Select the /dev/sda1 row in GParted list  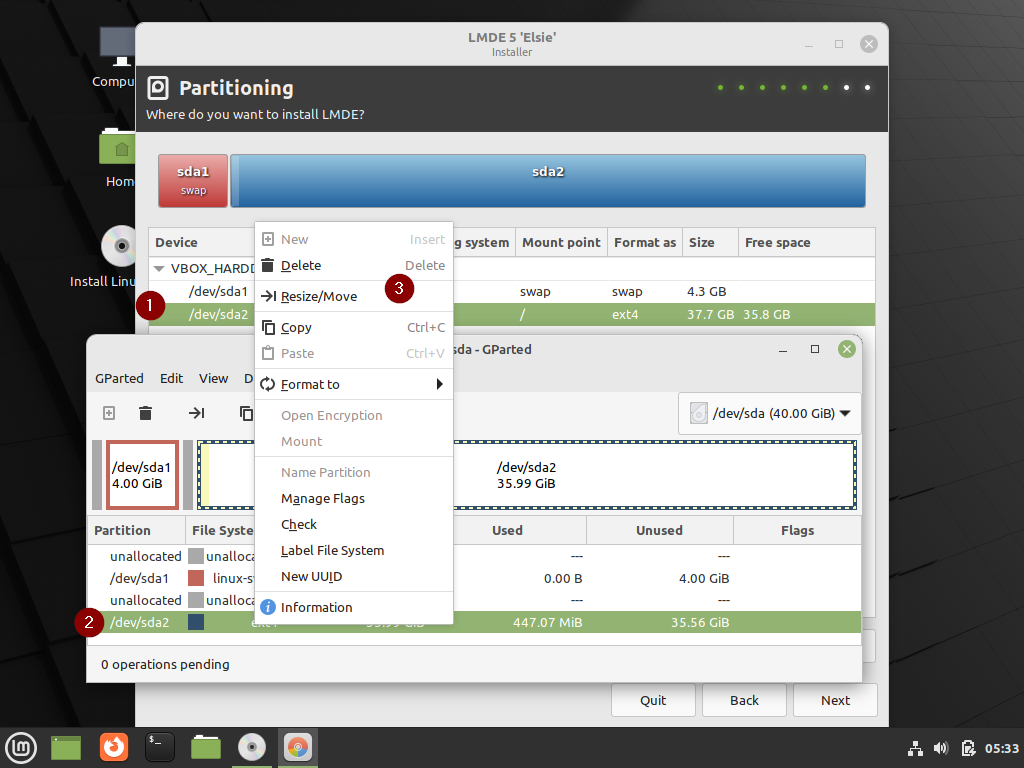tap(474, 579)
